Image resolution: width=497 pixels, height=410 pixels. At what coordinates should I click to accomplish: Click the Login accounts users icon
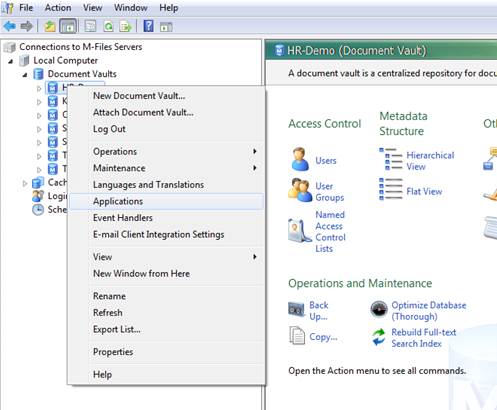click(x=38, y=196)
